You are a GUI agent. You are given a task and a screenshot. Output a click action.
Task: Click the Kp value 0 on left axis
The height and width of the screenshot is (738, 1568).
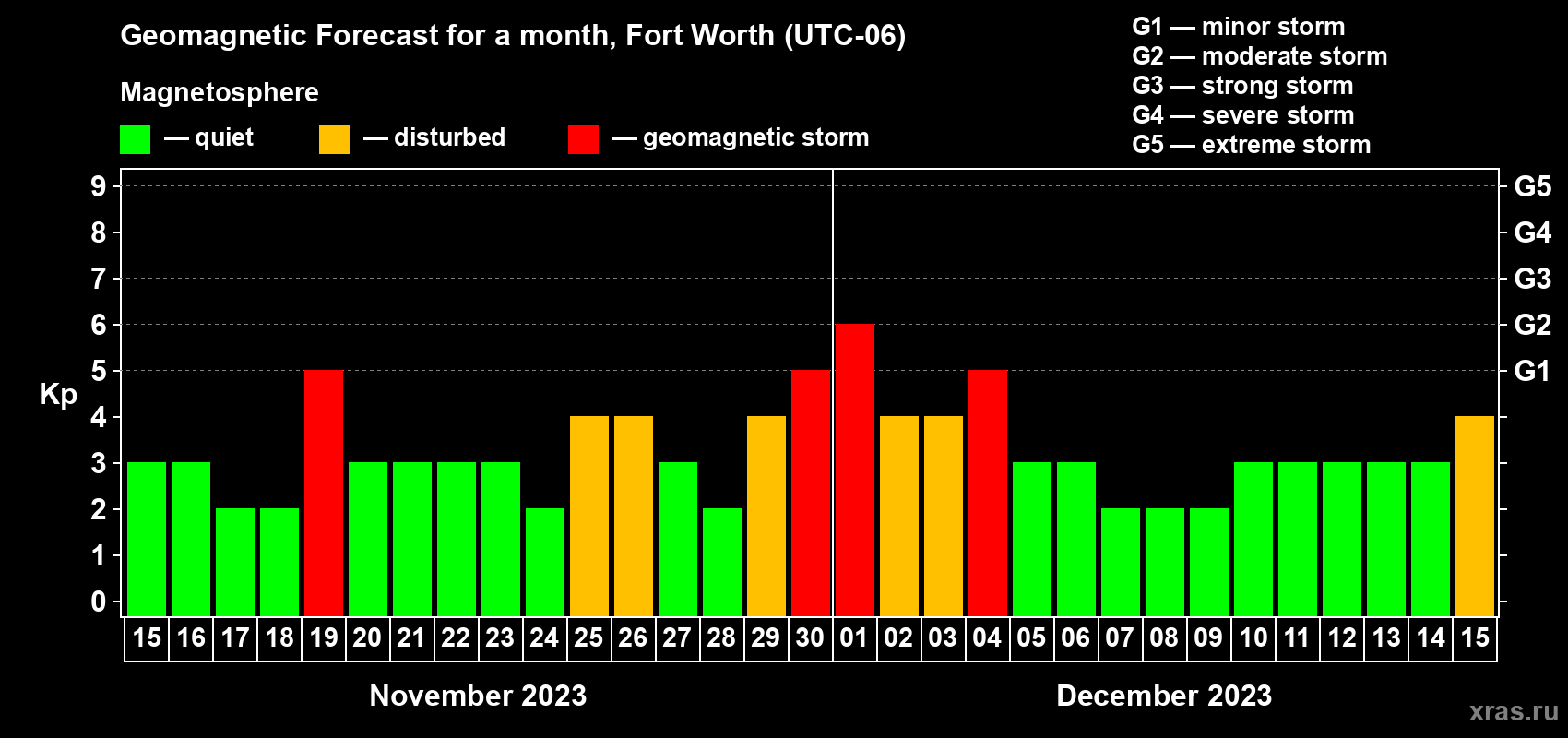click(99, 601)
